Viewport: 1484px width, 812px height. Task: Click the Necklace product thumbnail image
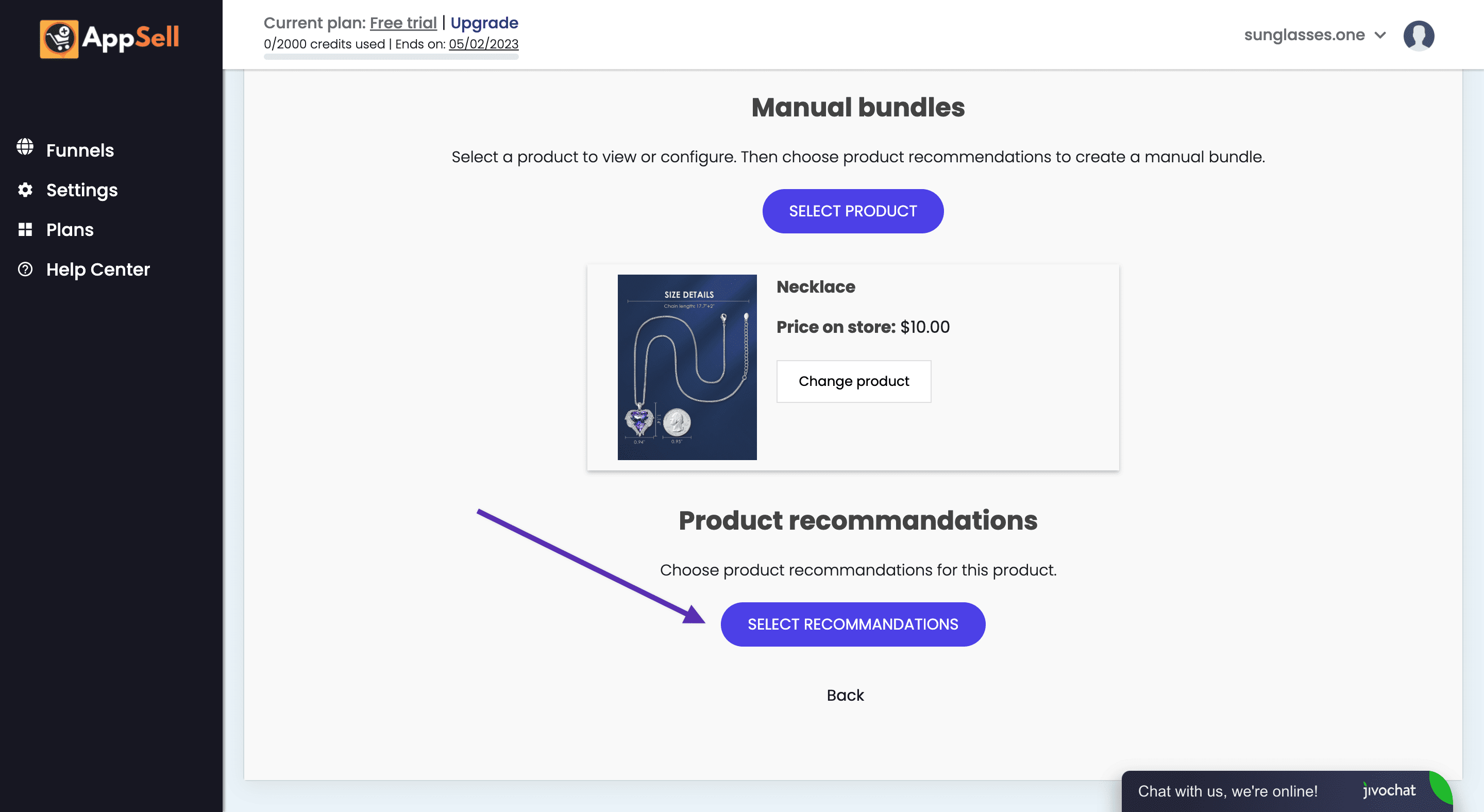(x=687, y=367)
